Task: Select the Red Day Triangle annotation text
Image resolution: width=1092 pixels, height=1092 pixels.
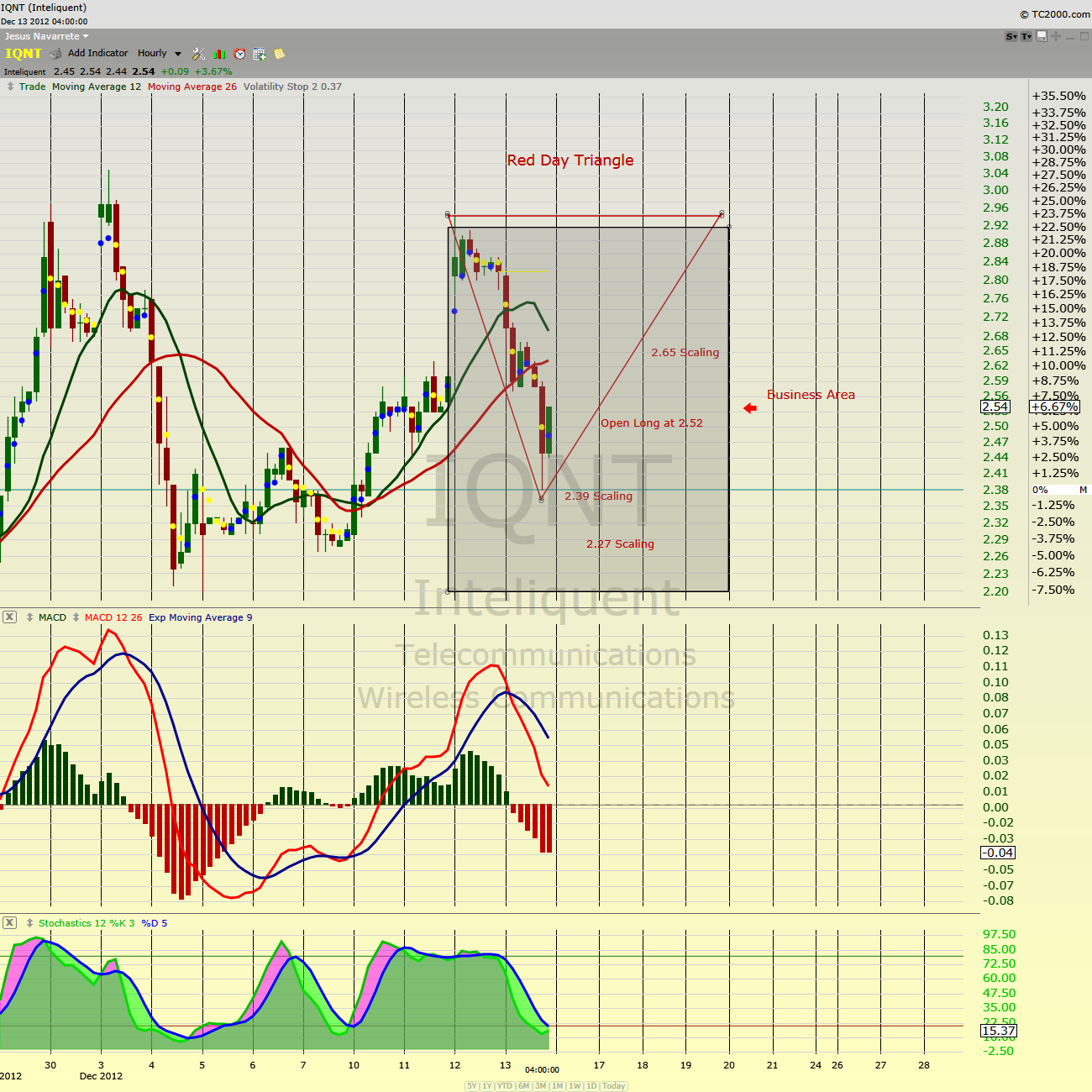Action: [570, 160]
